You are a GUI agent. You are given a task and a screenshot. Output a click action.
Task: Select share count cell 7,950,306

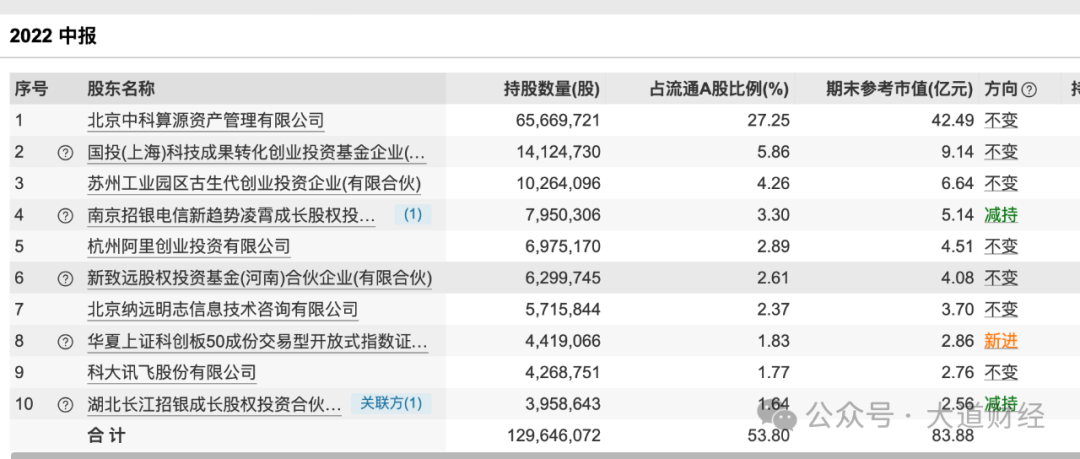[563, 216]
